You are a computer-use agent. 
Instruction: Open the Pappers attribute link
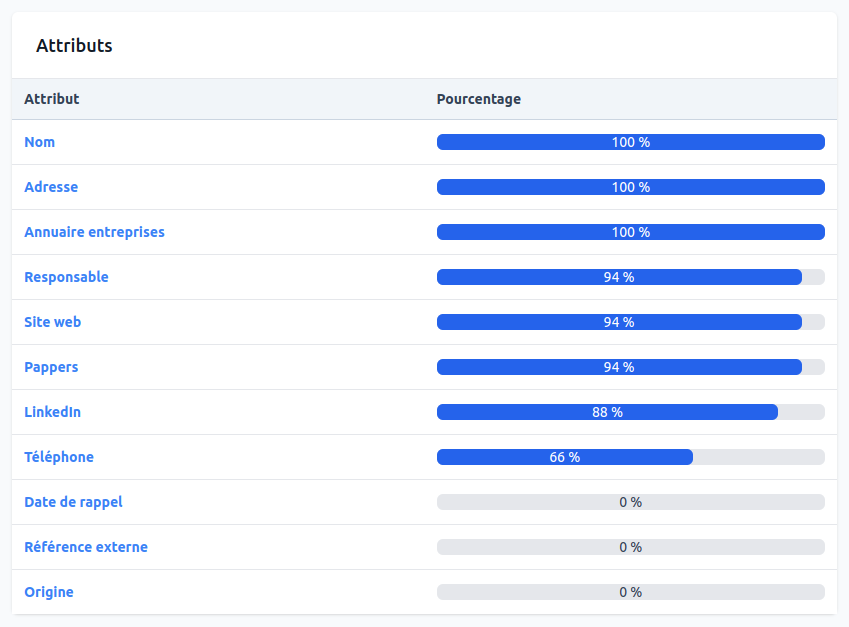52,367
